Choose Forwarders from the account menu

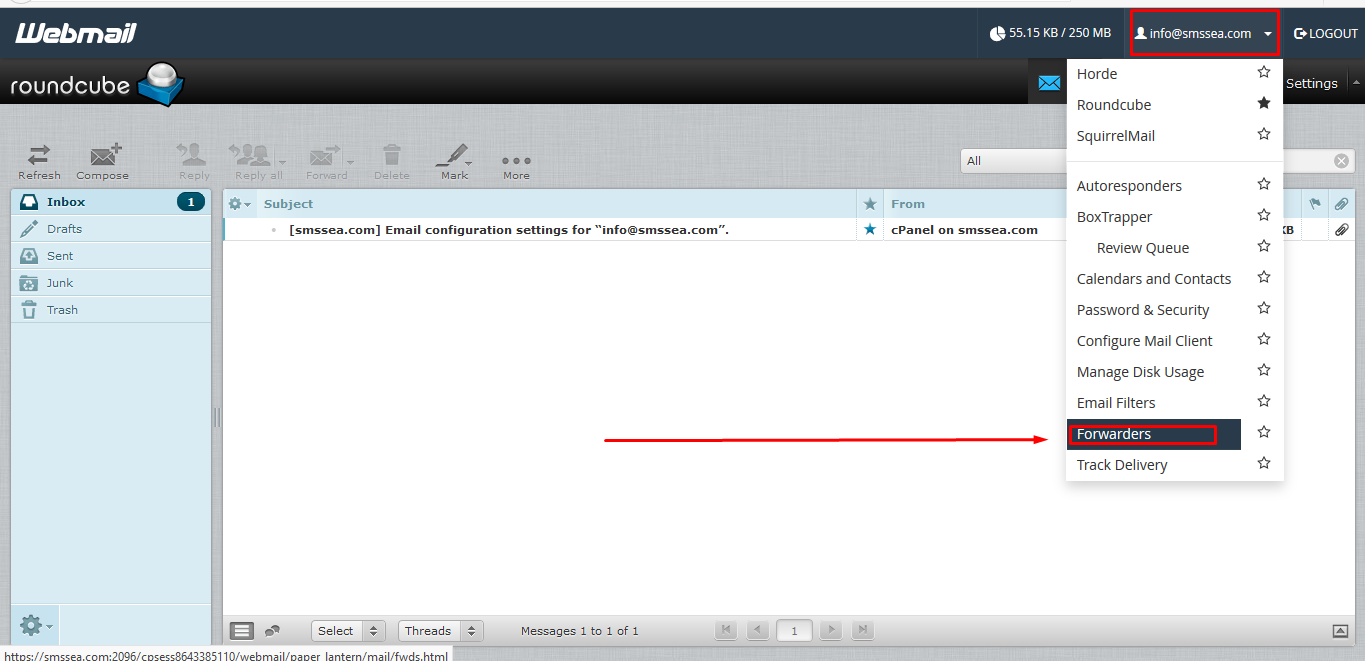tap(1114, 434)
